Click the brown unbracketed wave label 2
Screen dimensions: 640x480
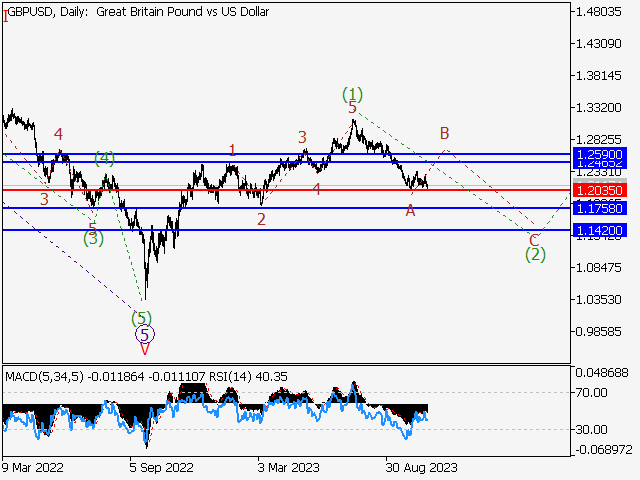click(261, 220)
